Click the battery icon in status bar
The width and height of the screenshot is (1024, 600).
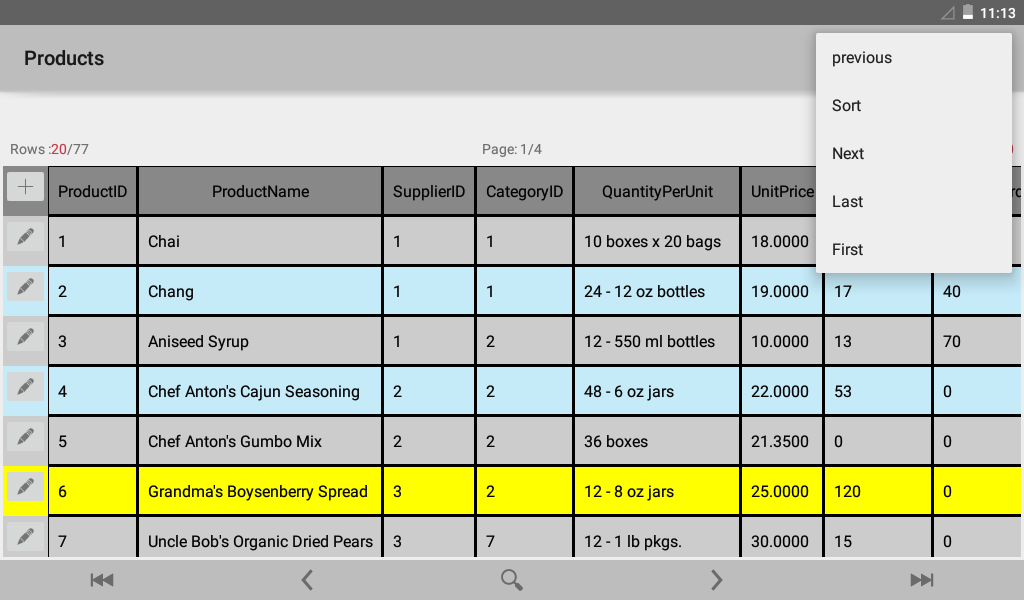click(967, 13)
